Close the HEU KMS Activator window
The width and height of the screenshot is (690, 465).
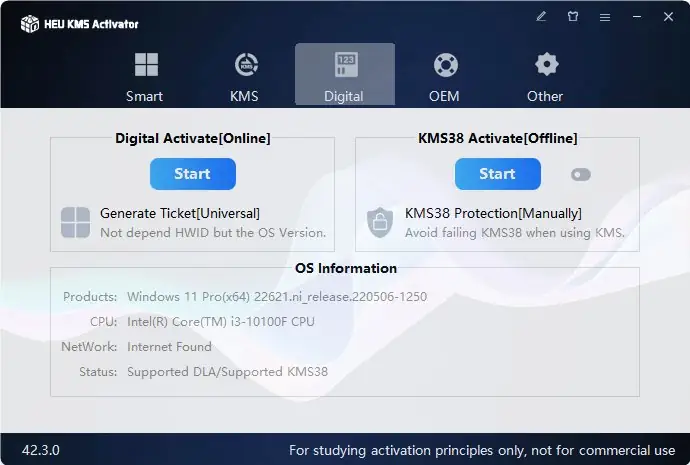pos(668,17)
